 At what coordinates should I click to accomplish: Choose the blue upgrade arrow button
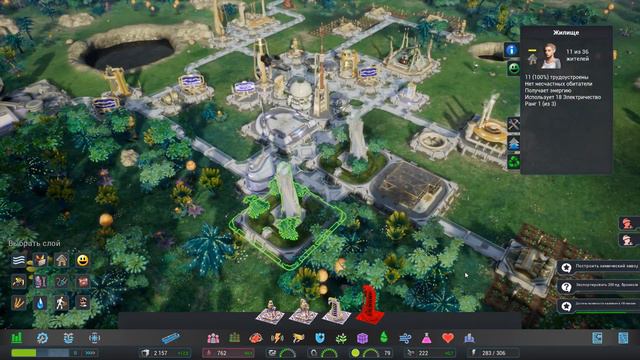click(513, 143)
